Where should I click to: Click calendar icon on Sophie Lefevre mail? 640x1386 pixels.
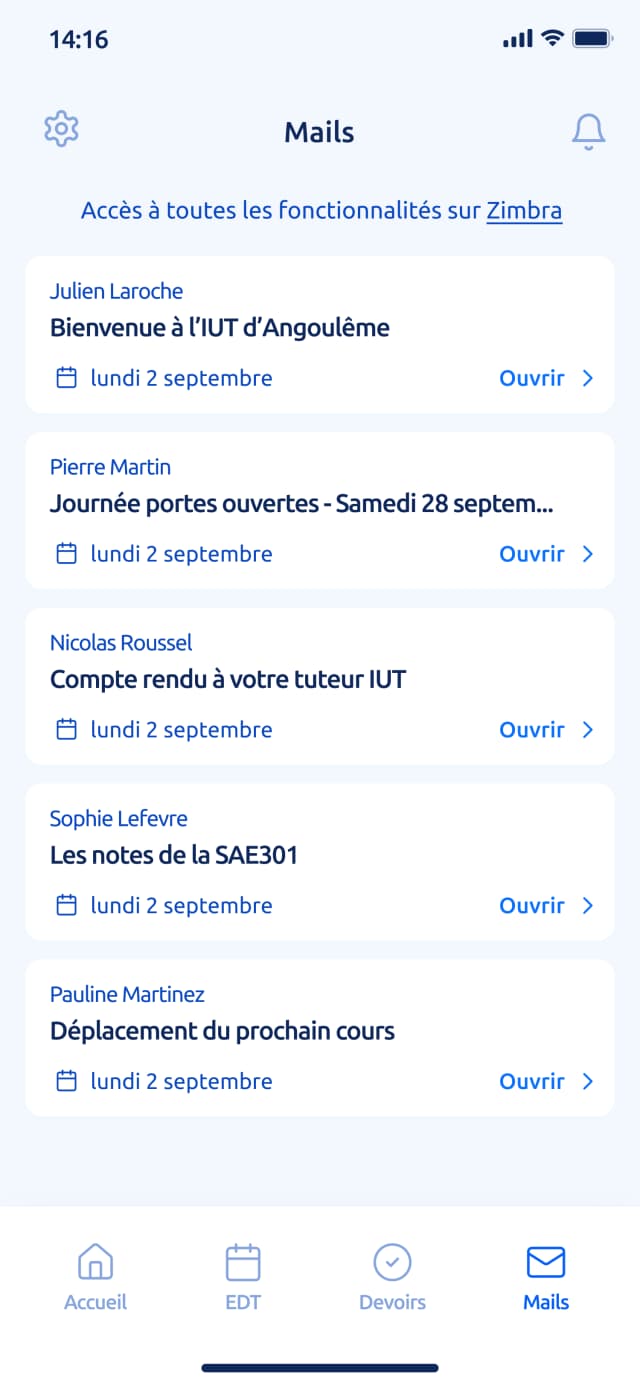pyautogui.click(x=66, y=906)
